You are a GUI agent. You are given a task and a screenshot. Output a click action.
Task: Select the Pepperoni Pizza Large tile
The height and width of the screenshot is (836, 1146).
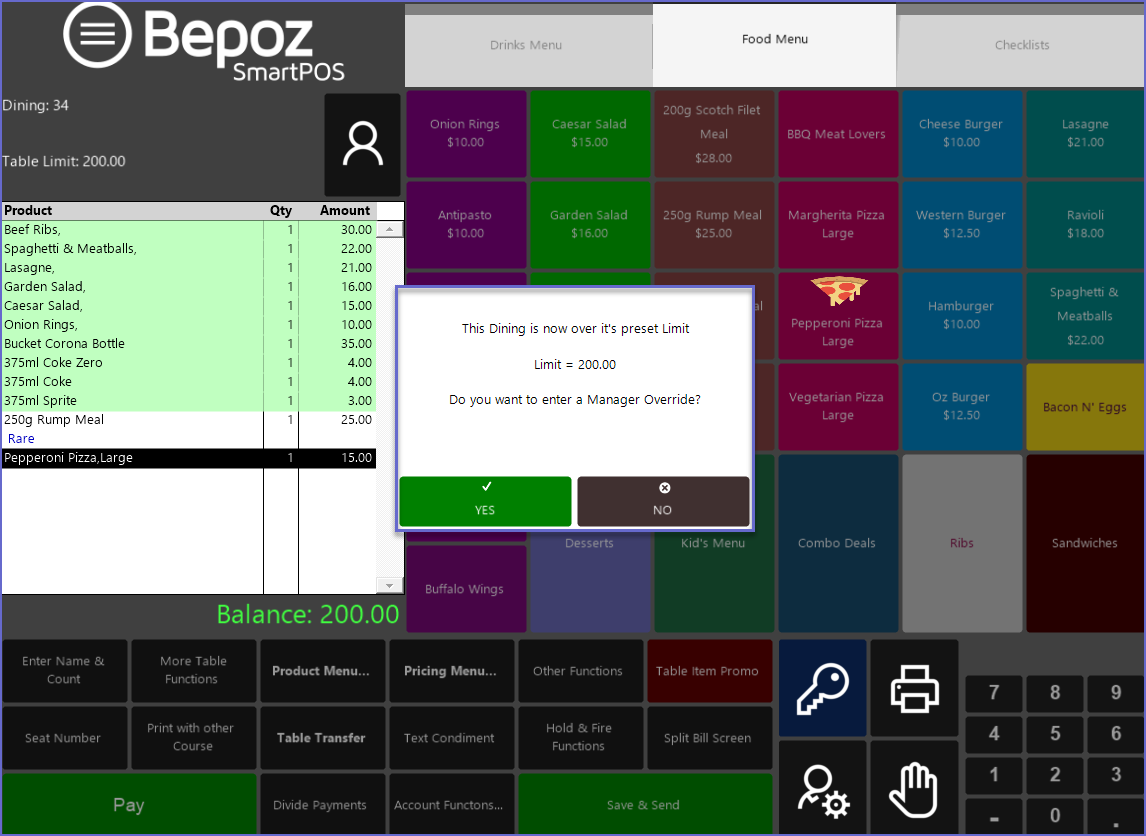point(837,316)
